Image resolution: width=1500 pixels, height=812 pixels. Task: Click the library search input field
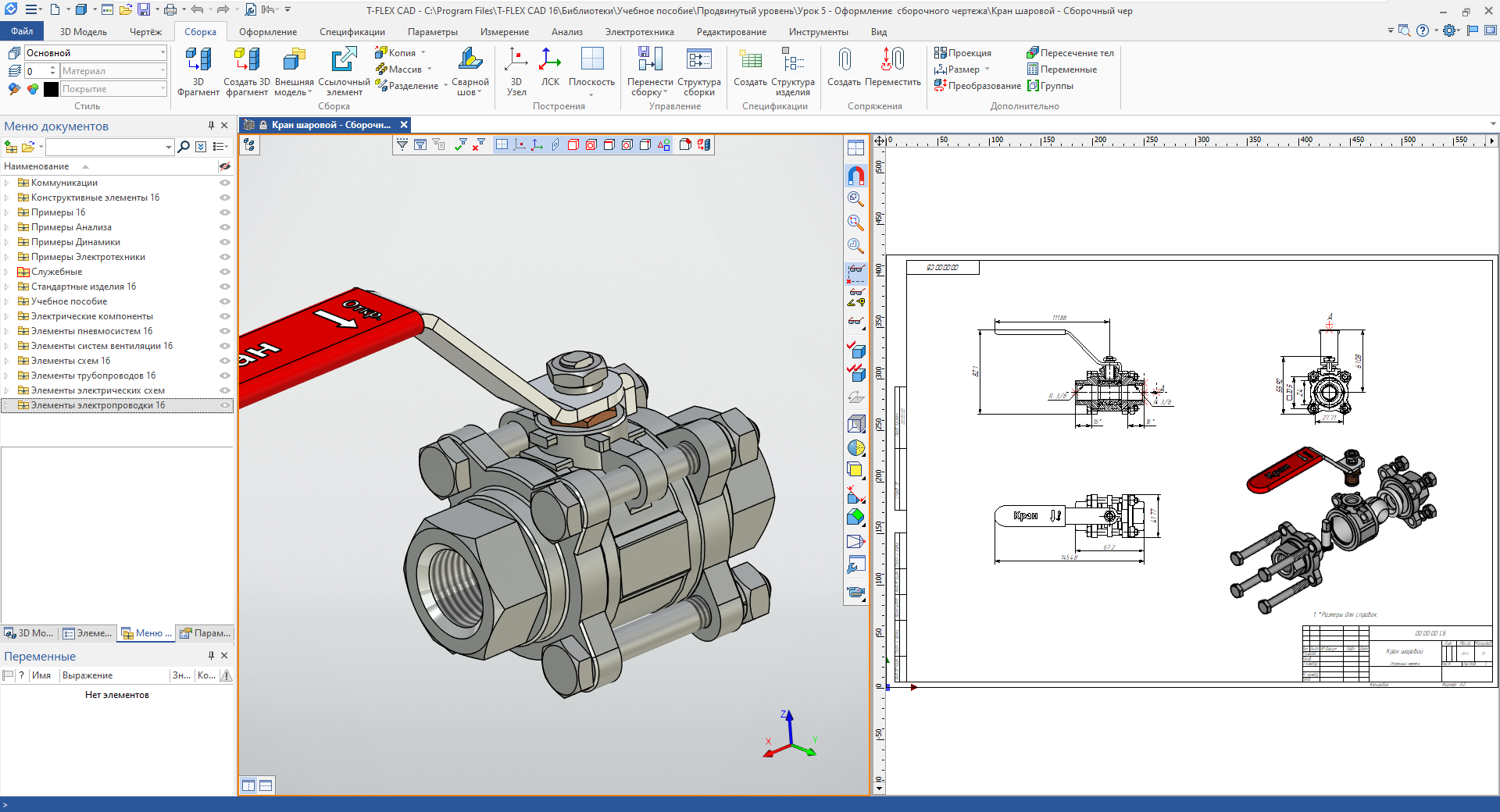105,147
